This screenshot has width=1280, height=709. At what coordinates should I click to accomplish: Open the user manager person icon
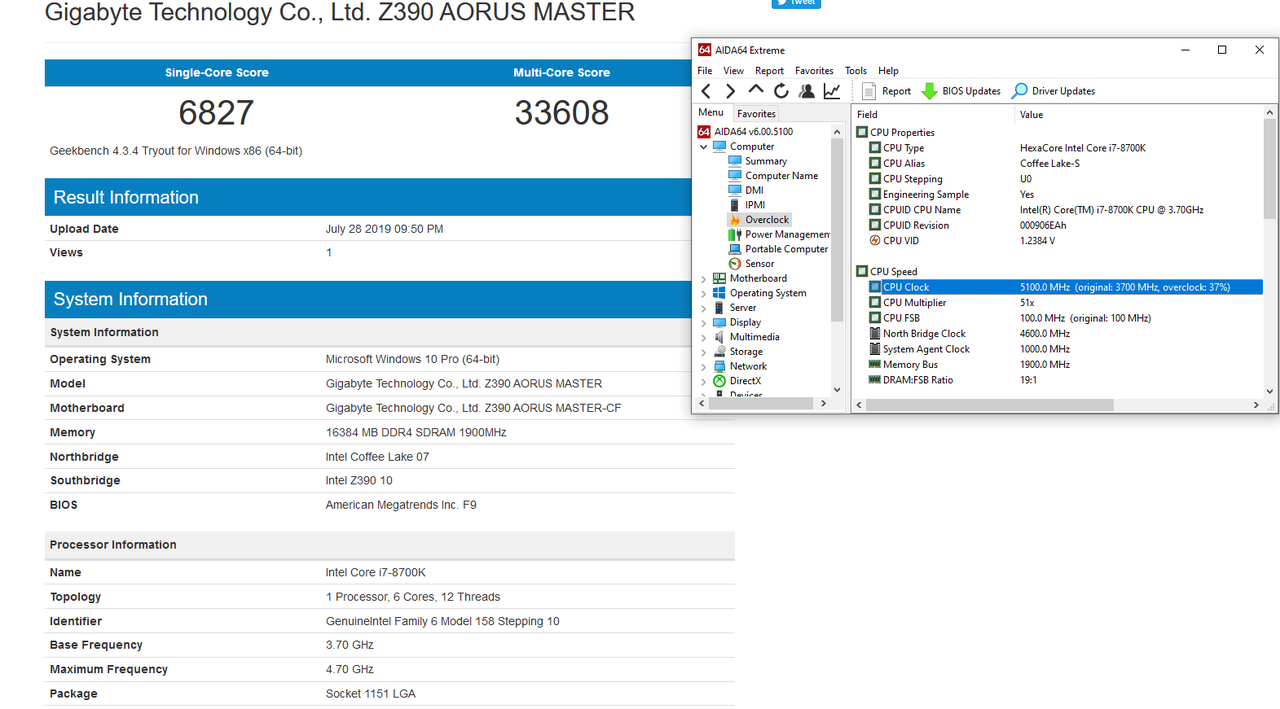tap(806, 91)
